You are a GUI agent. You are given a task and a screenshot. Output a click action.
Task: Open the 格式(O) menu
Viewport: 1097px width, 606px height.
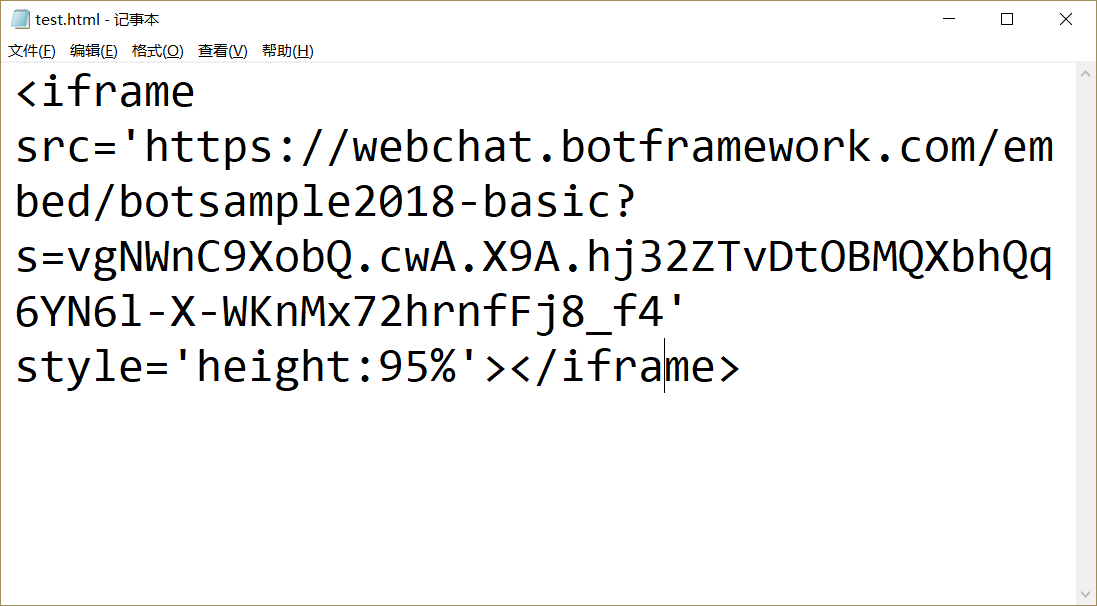pyautogui.click(x=156, y=50)
